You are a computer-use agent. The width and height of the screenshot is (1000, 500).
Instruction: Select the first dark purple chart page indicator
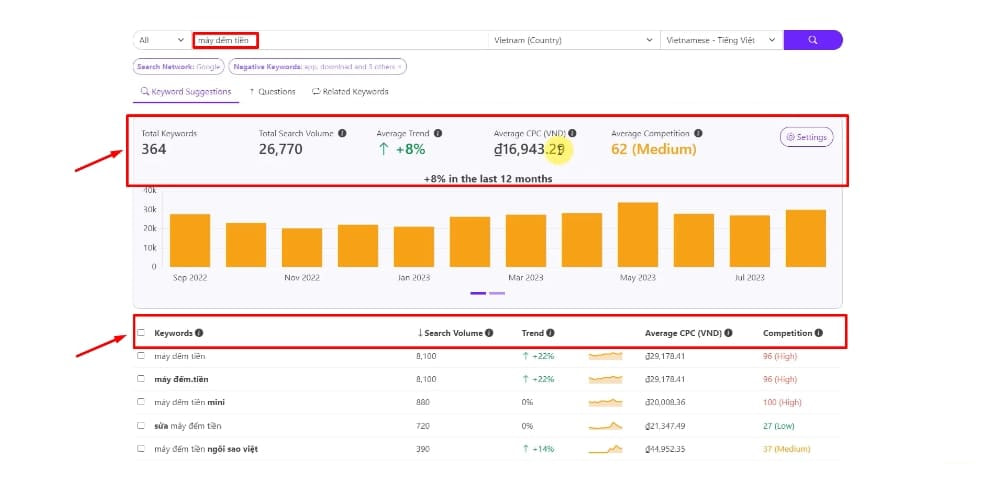click(x=478, y=293)
